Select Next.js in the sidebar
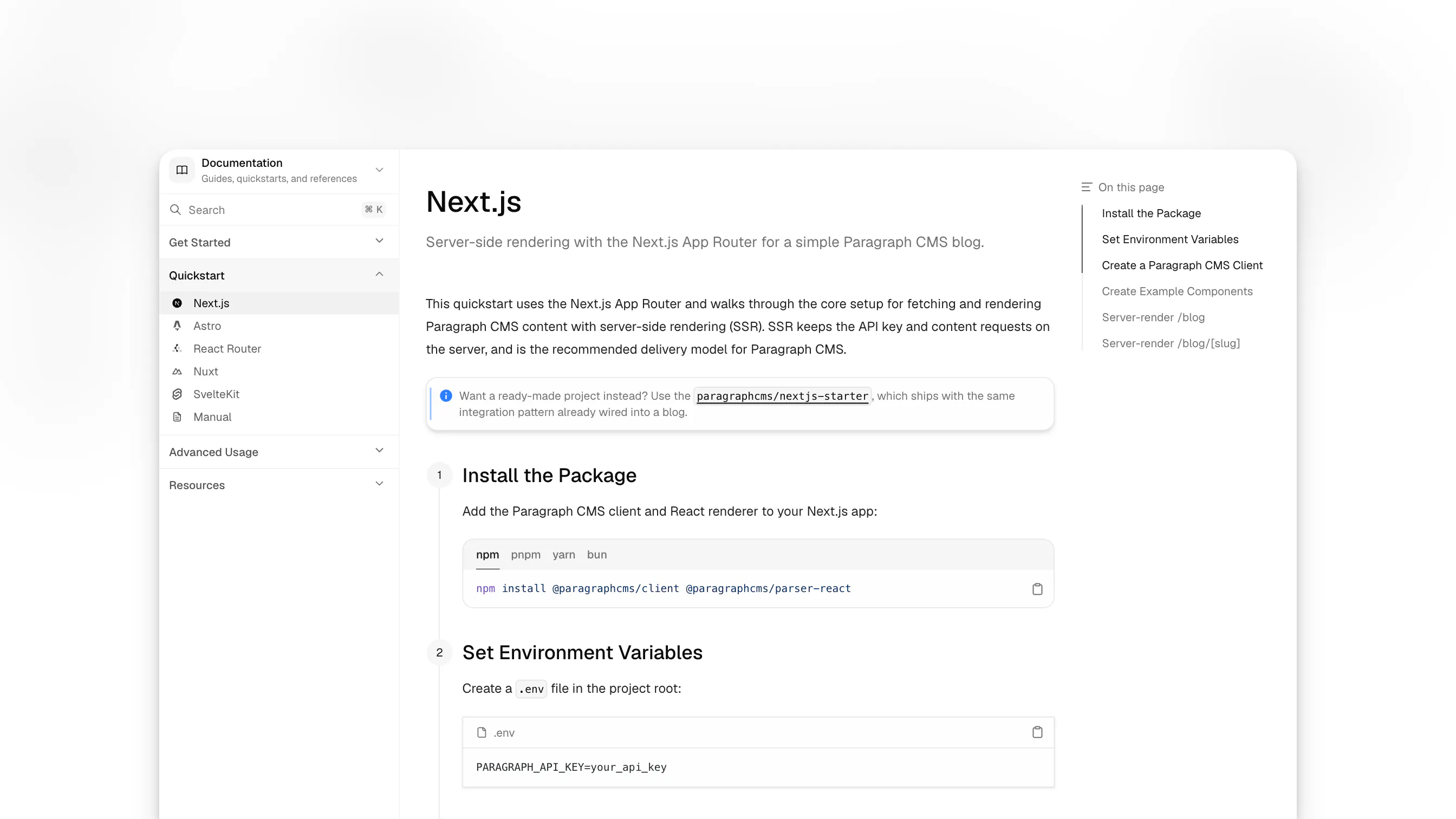The image size is (1456, 819). point(278,303)
